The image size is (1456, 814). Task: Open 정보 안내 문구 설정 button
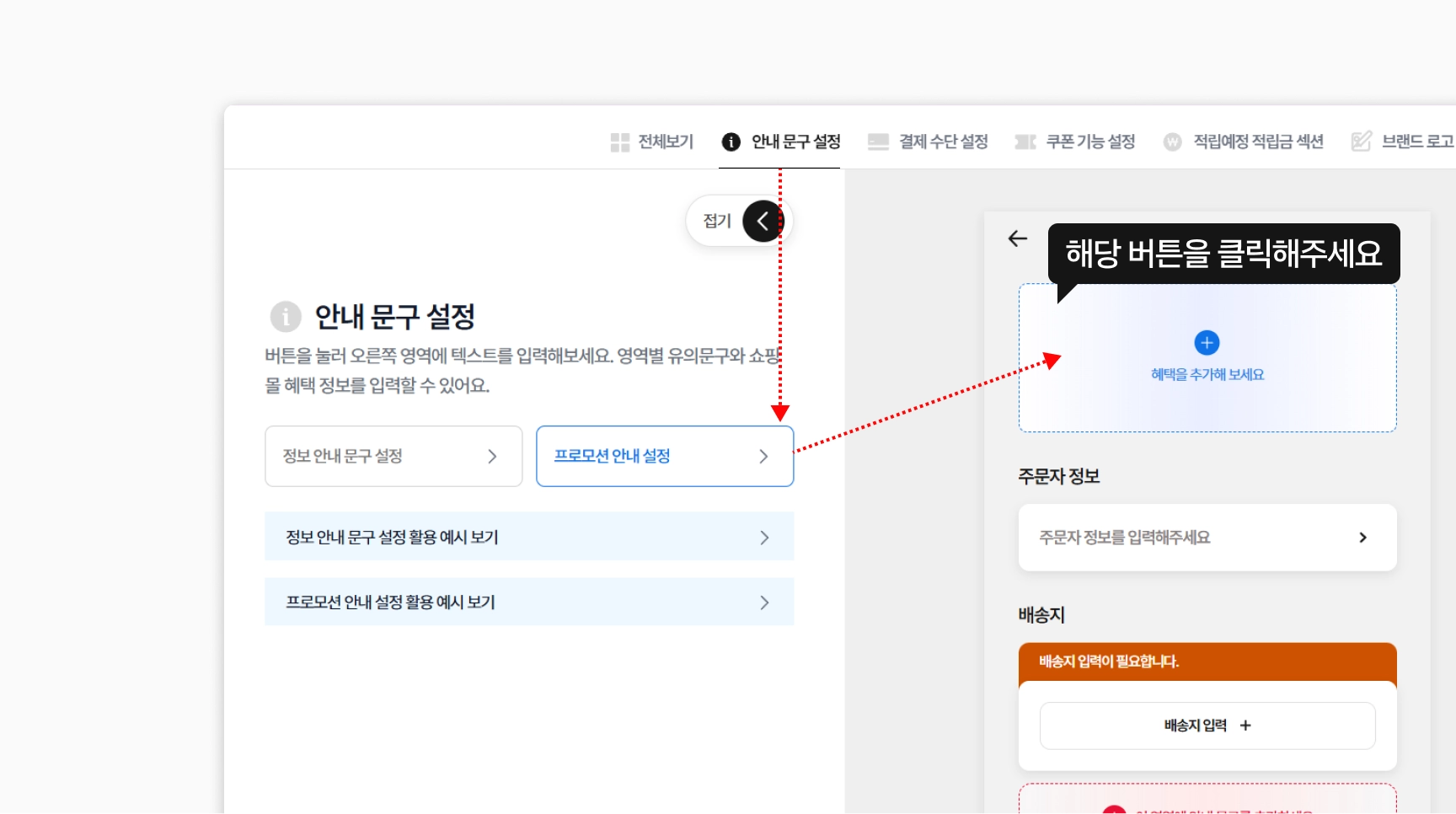click(393, 456)
